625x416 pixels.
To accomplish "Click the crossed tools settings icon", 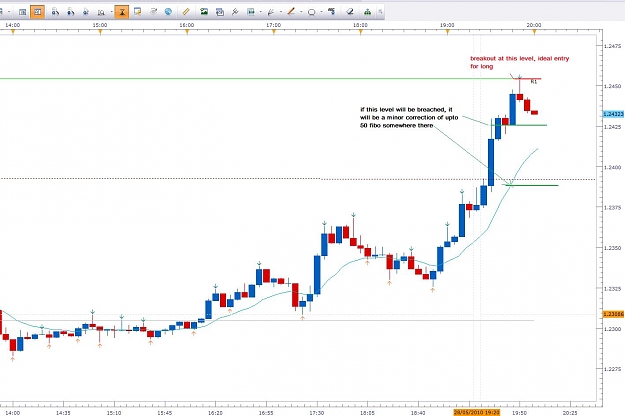I will [x=235, y=12].
